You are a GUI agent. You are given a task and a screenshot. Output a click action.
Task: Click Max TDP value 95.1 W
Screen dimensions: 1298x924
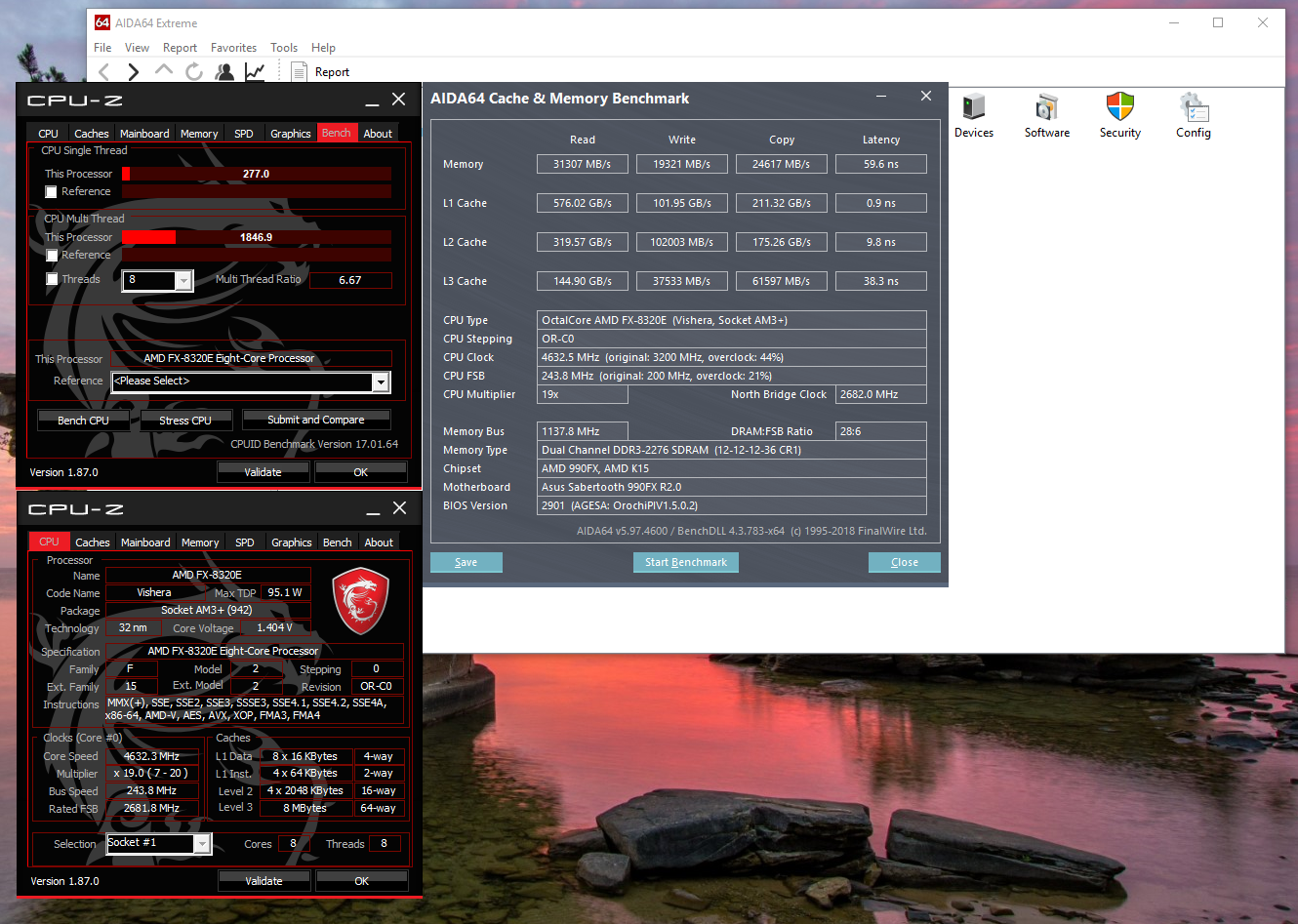tap(285, 592)
